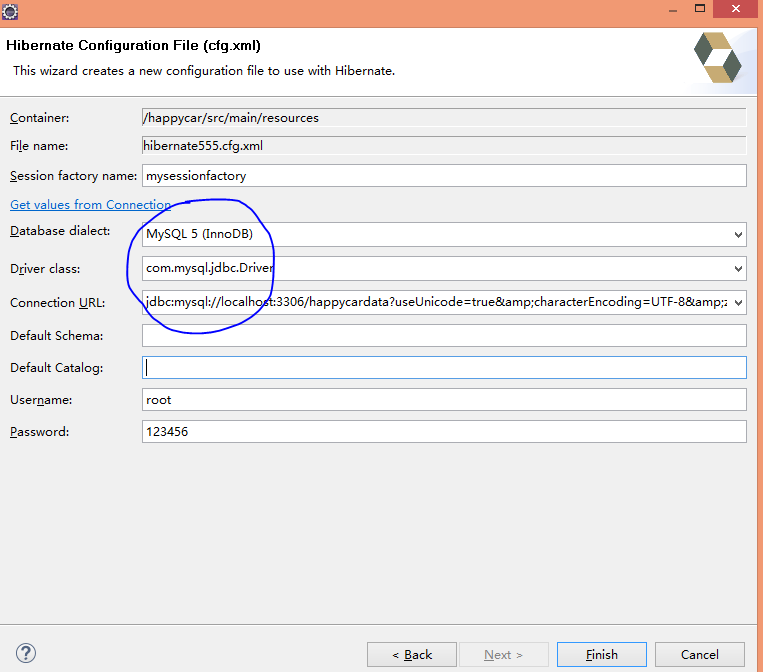Click the Password field containing 123456
Viewport: 763px width, 672px height.
tap(444, 432)
